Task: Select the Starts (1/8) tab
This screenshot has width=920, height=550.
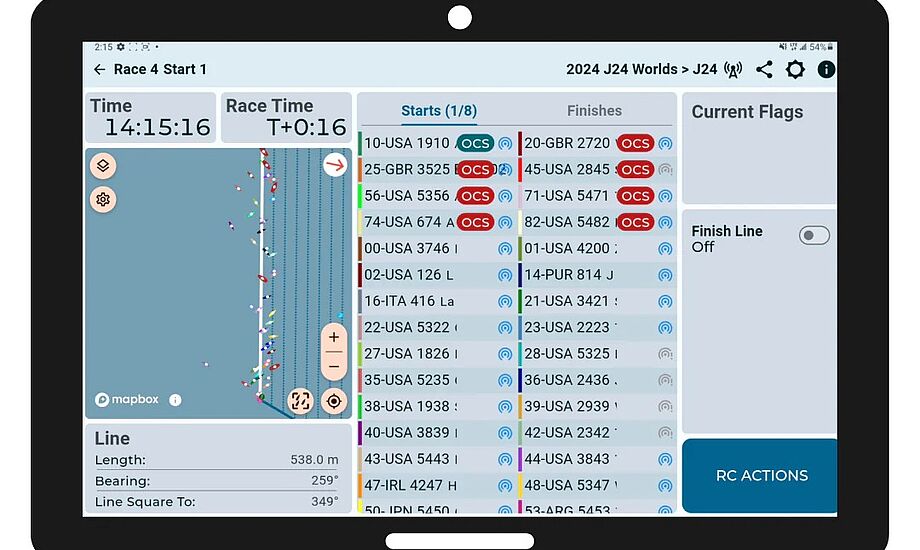Action: [x=439, y=111]
